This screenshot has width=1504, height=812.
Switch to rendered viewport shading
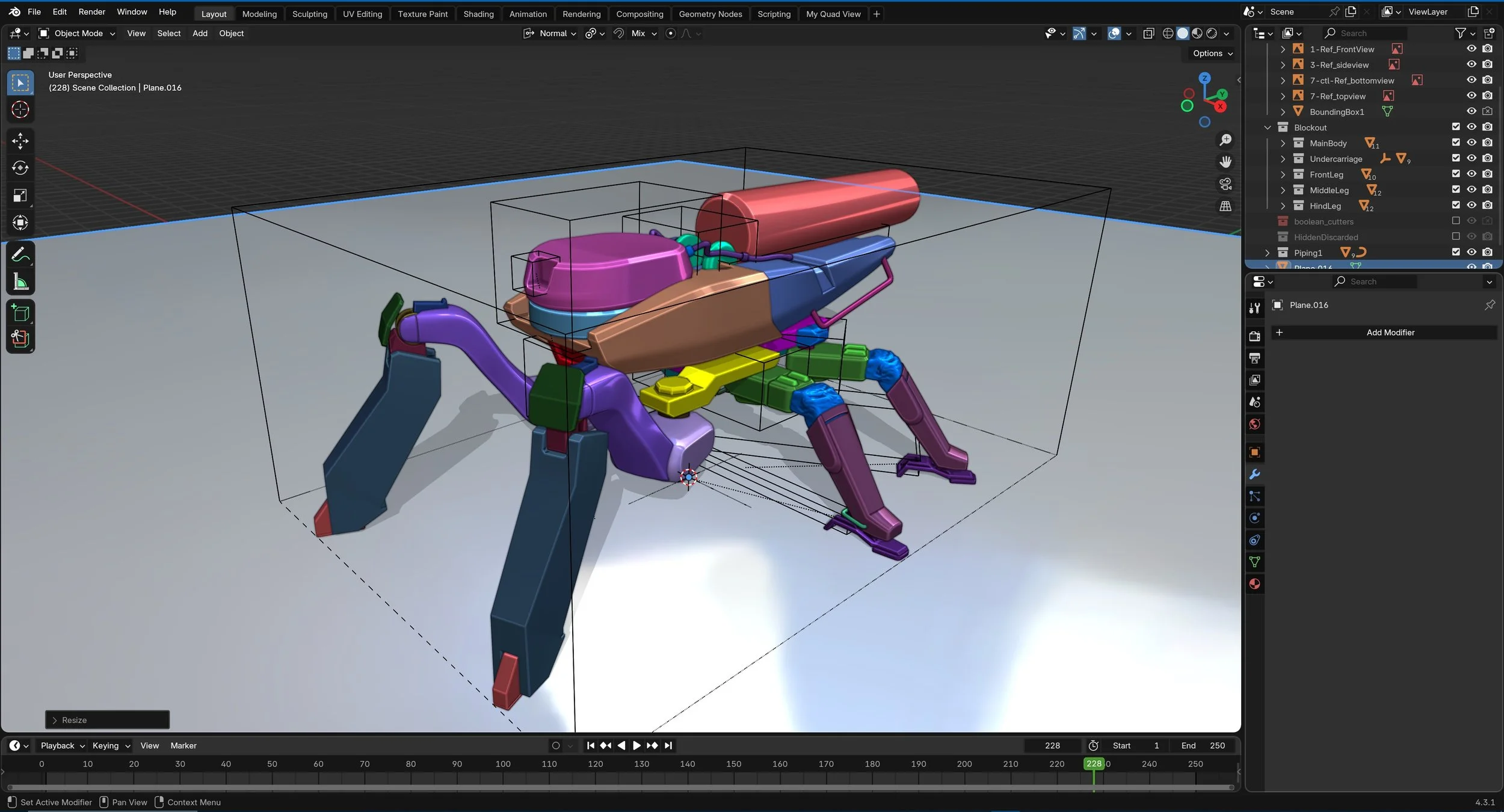click(1212, 34)
